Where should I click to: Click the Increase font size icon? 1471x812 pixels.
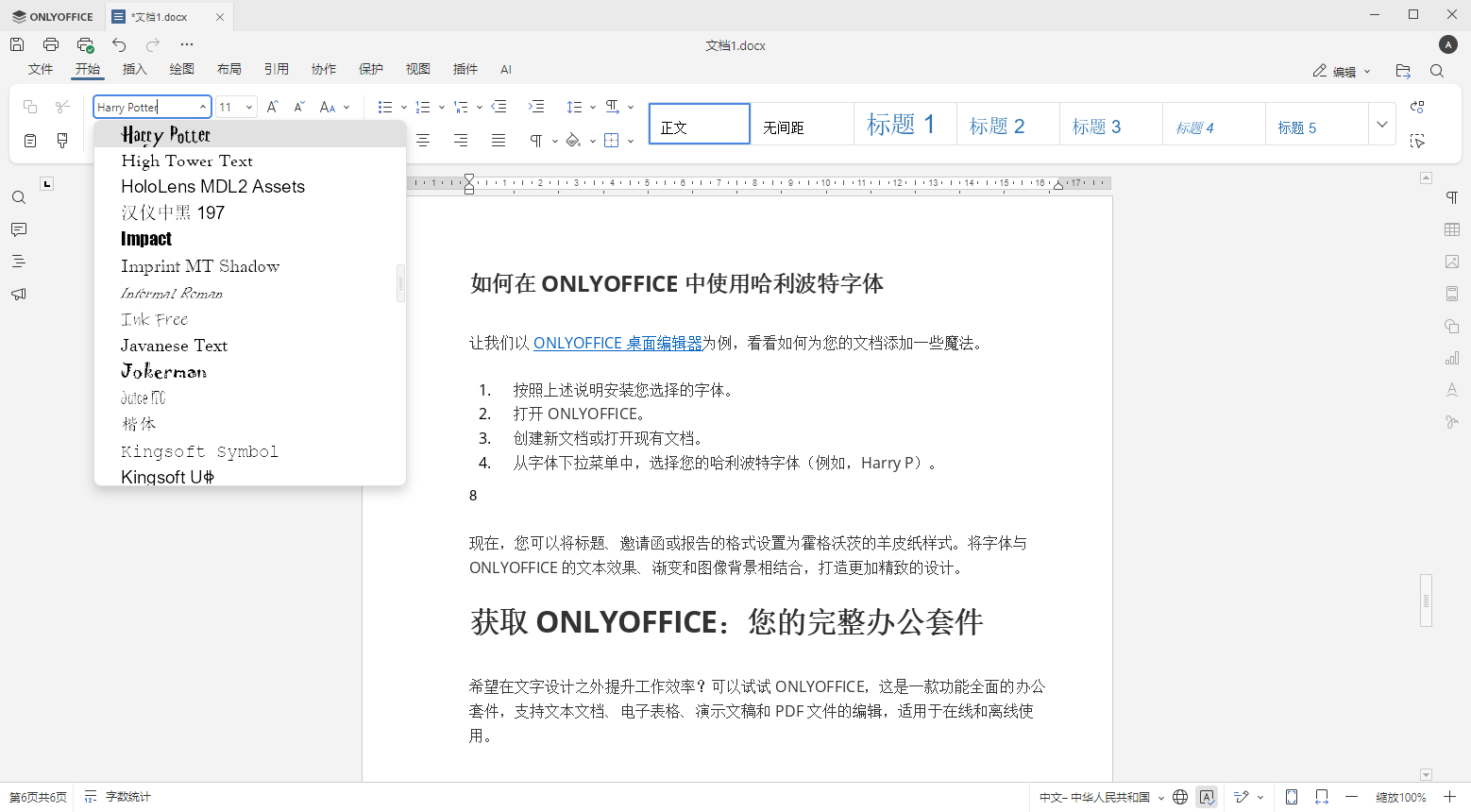pos(272,106)
